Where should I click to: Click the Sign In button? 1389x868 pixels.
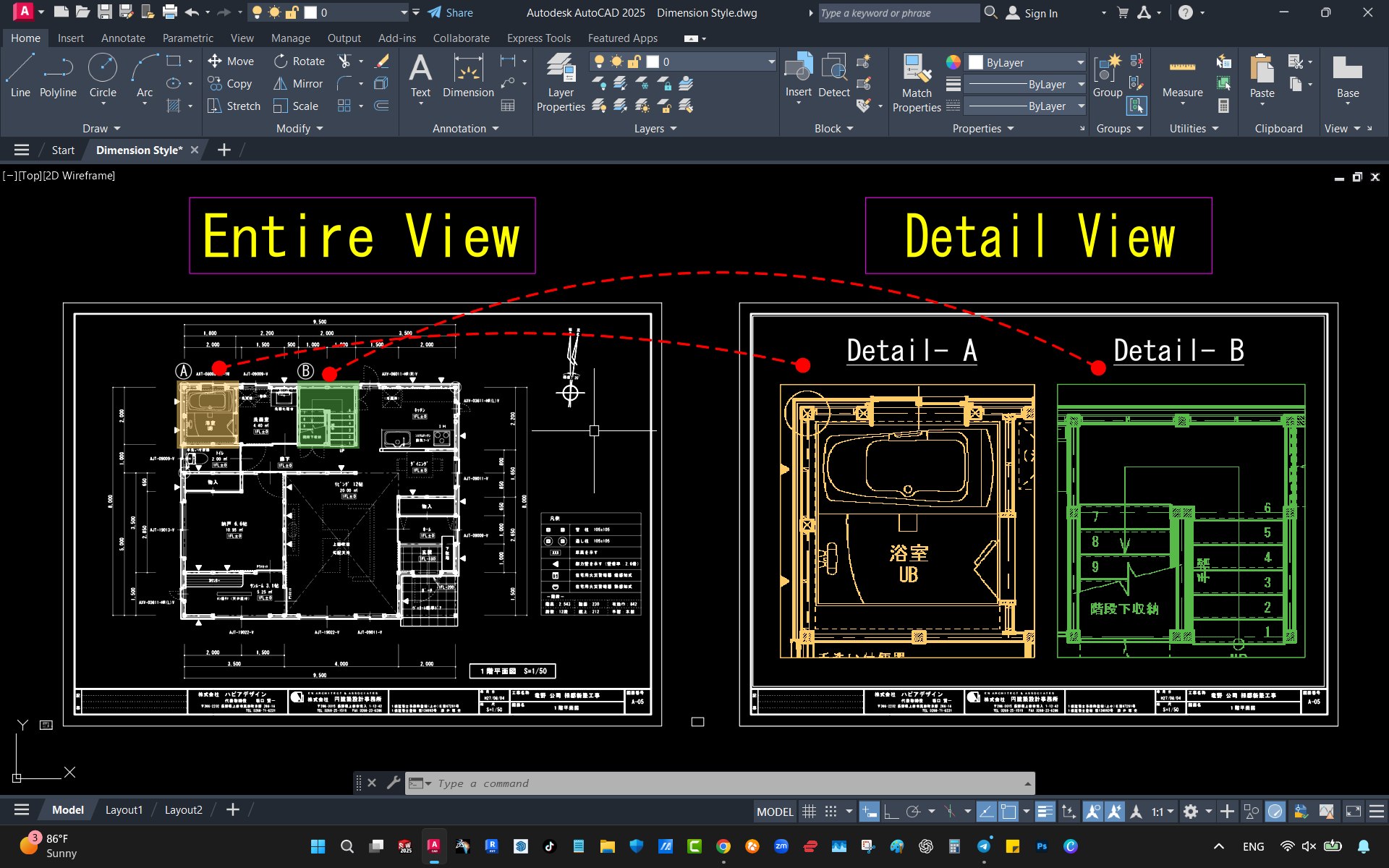pyautogui.click(x=1032, y=12)
